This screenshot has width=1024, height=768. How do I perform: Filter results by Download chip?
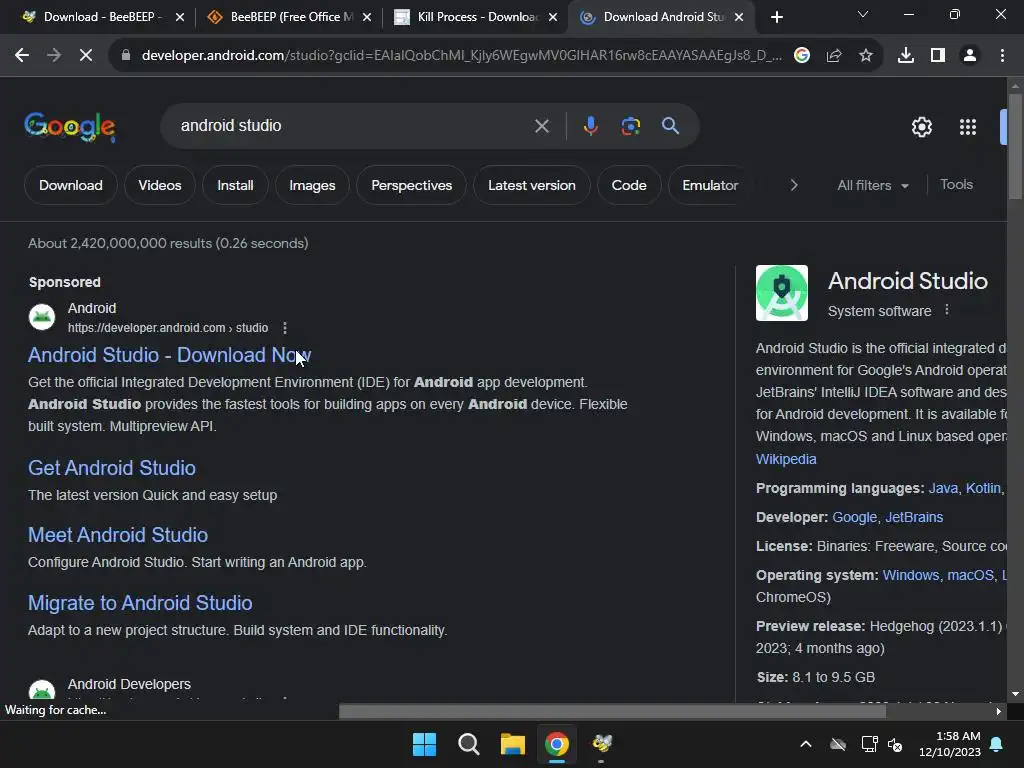coord(71,185)
